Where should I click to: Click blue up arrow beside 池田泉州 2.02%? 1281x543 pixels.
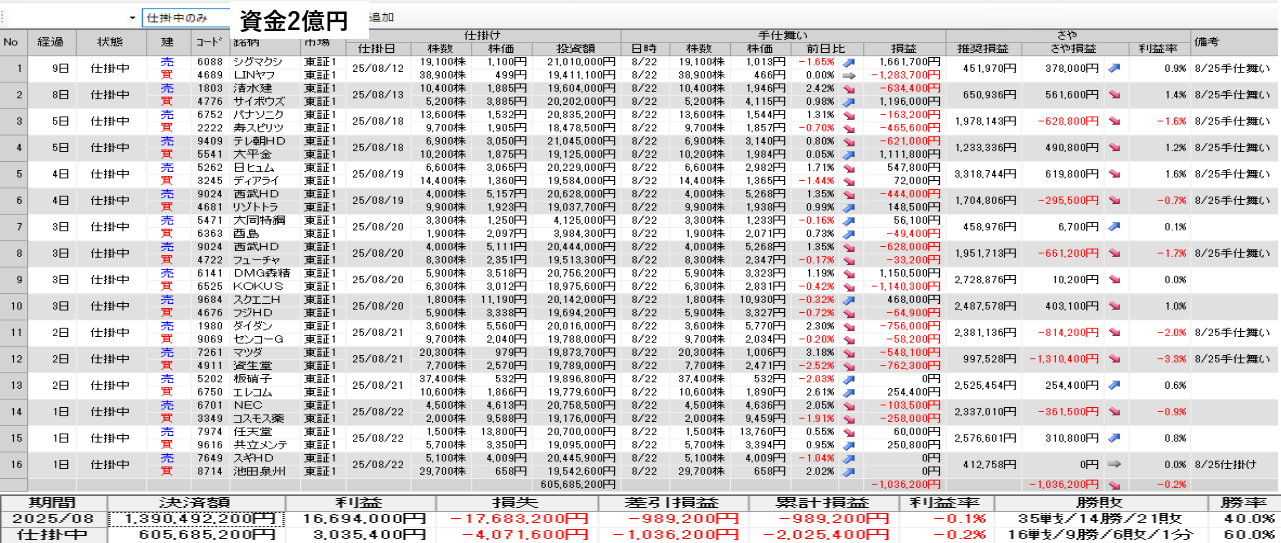(849, 471)
